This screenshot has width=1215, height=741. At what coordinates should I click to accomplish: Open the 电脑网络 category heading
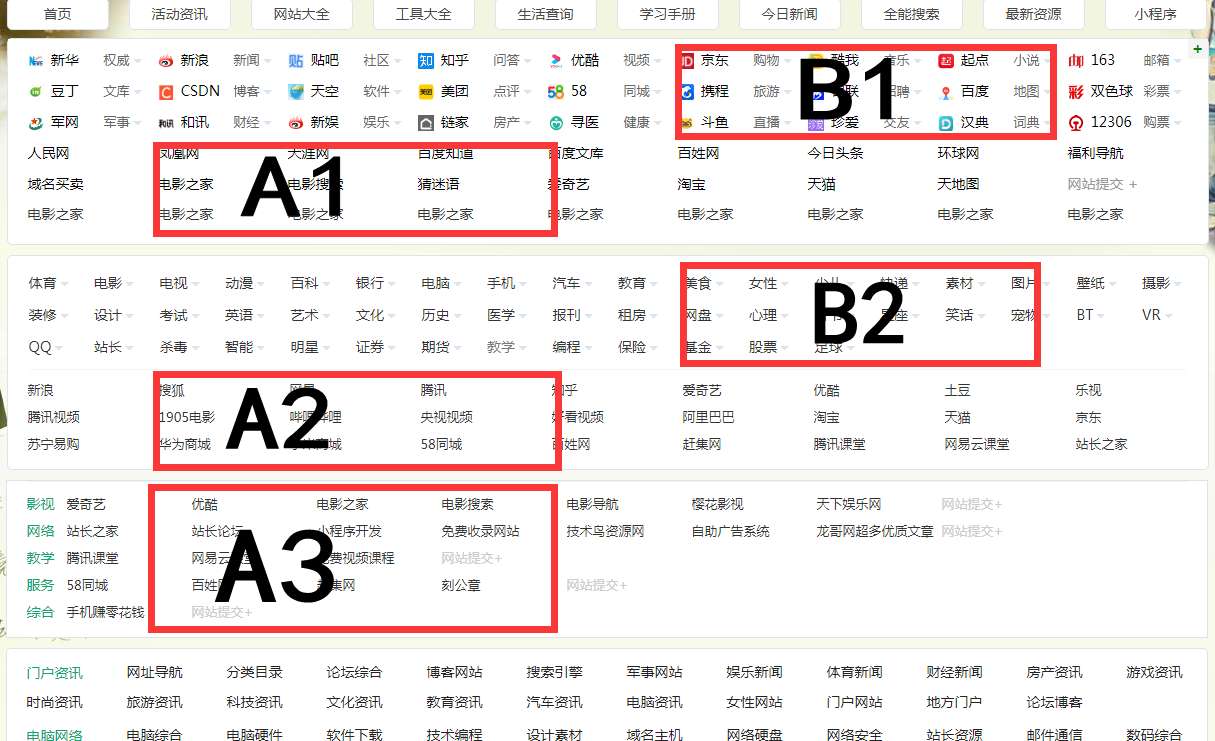pos(54,735)
